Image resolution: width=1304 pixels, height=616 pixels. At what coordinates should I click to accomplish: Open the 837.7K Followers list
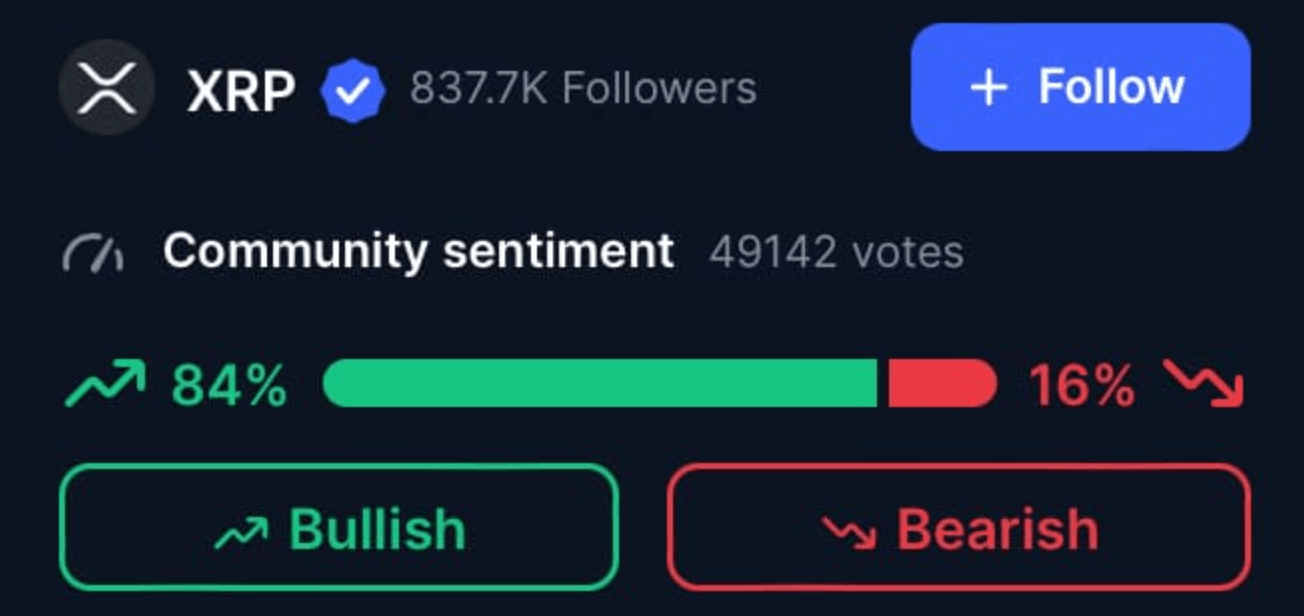pos(583,88)
